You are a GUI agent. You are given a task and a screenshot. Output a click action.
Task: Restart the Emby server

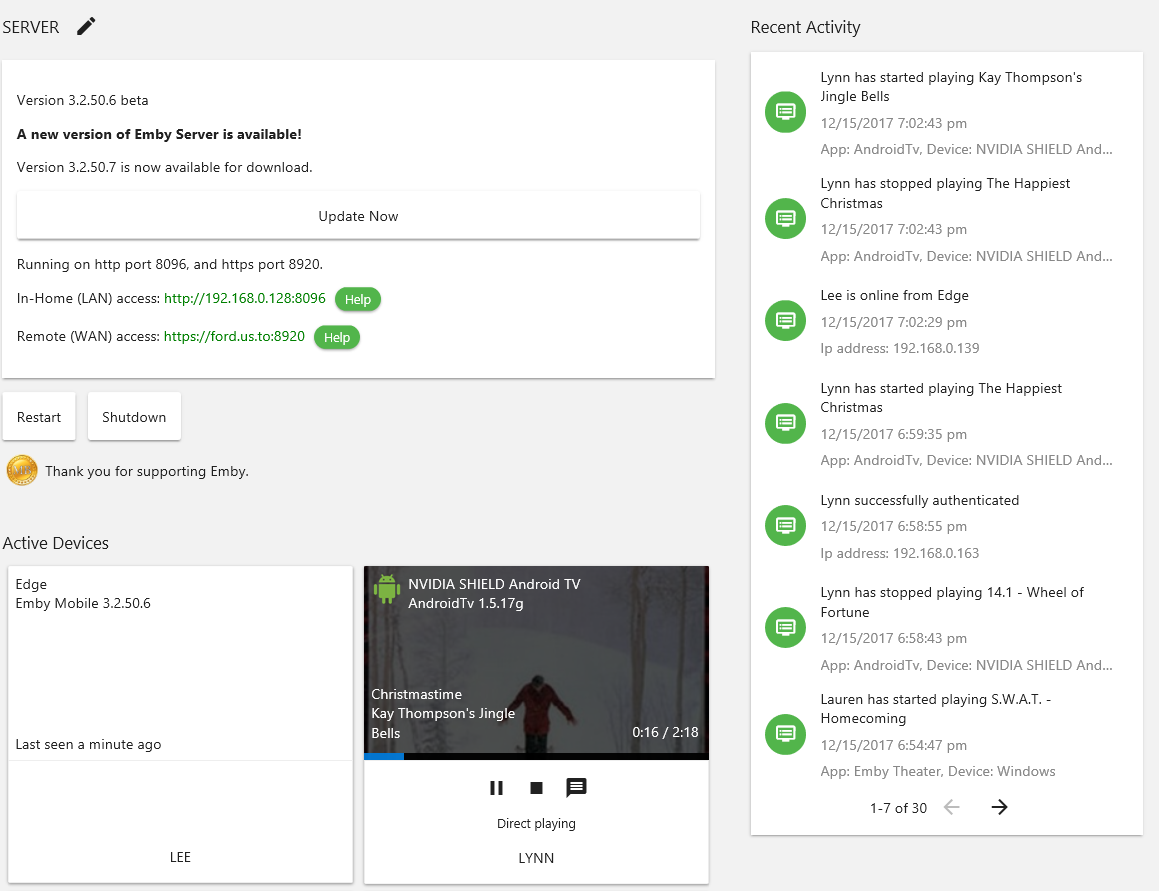coord(39,417)
